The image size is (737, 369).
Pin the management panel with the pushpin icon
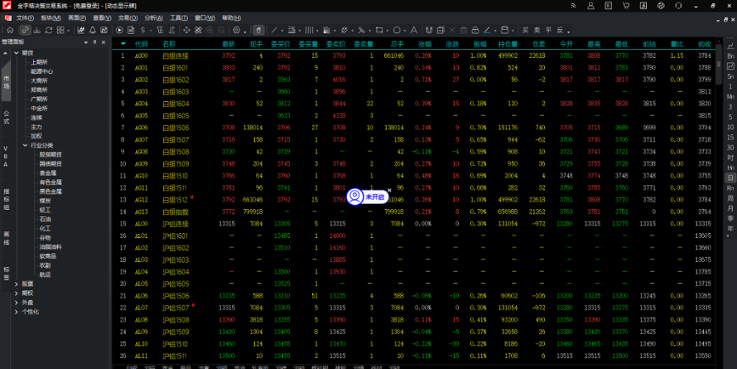94,42
